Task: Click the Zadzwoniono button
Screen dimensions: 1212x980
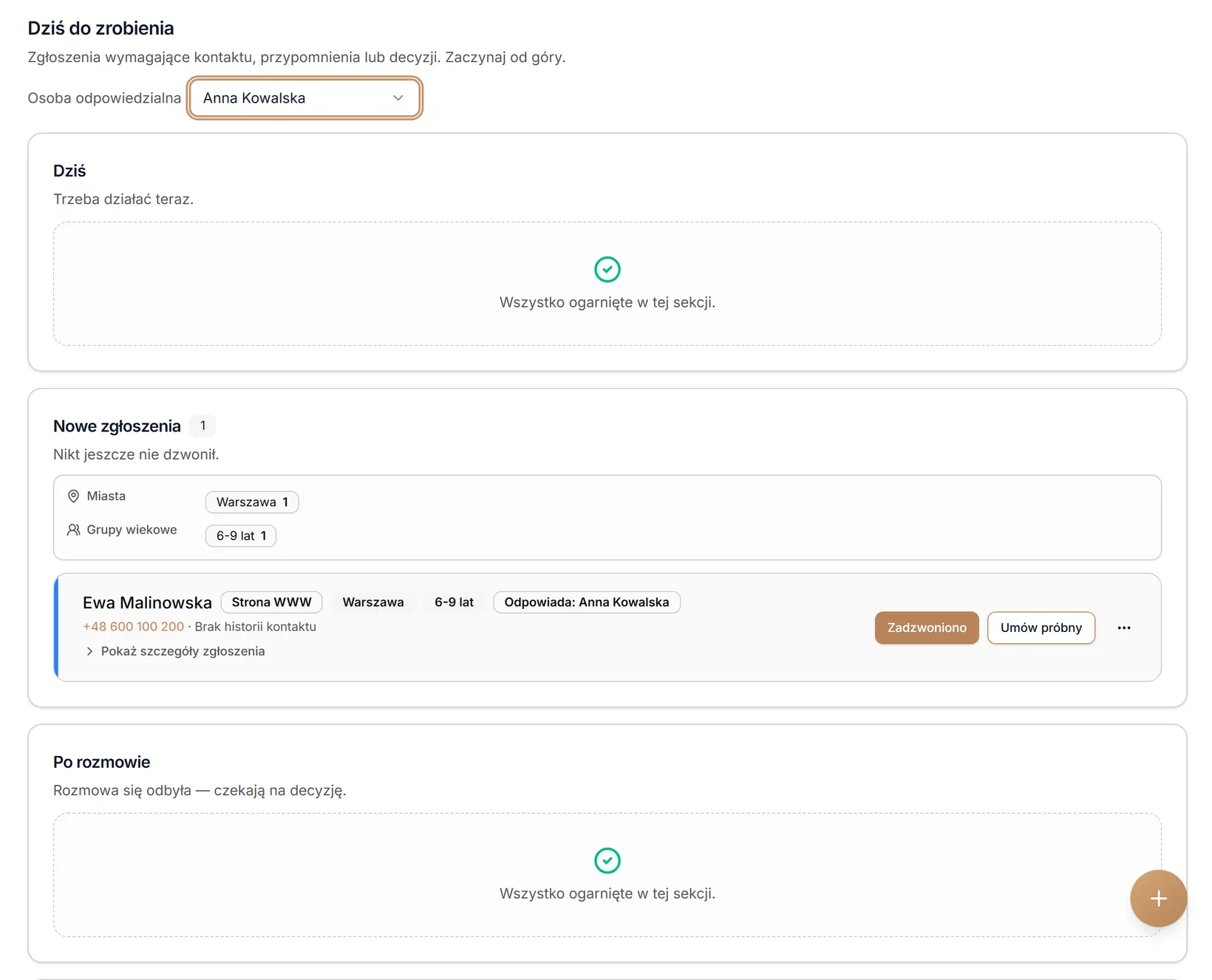Action: [x=927, y=627]
